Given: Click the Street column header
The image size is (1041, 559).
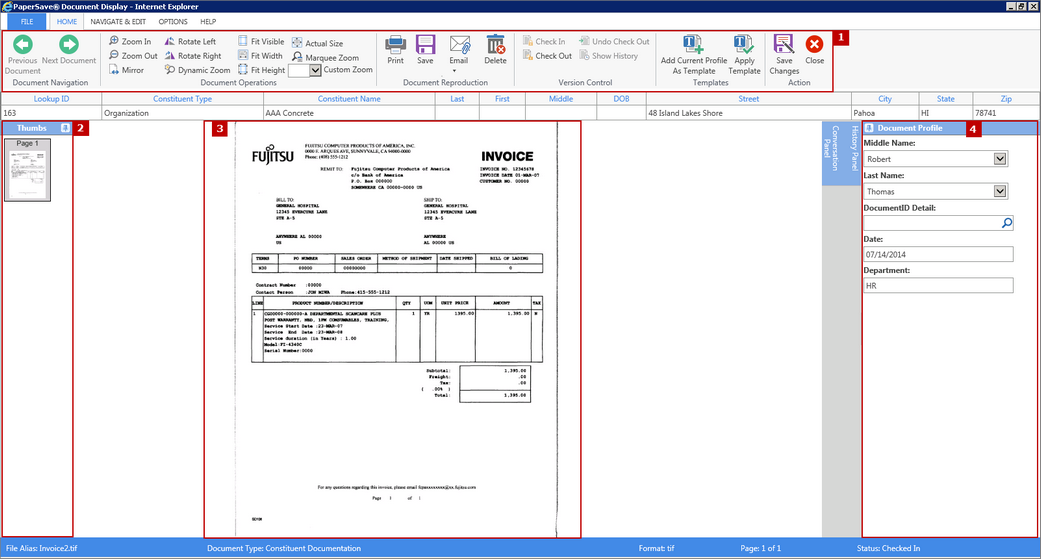Looking at the screenshot, I should point(749,99).
